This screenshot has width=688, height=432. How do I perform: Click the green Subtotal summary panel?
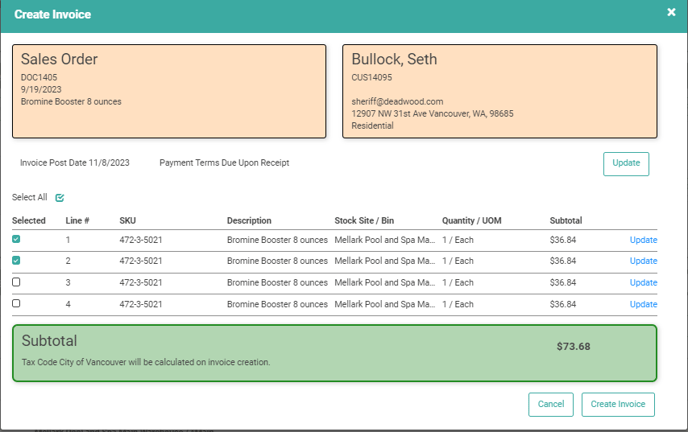334,352
